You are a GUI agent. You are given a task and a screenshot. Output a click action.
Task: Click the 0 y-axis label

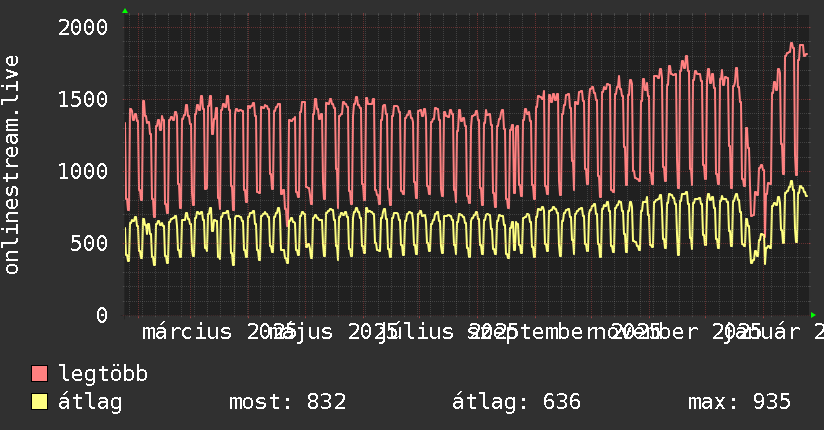[102, 315]
